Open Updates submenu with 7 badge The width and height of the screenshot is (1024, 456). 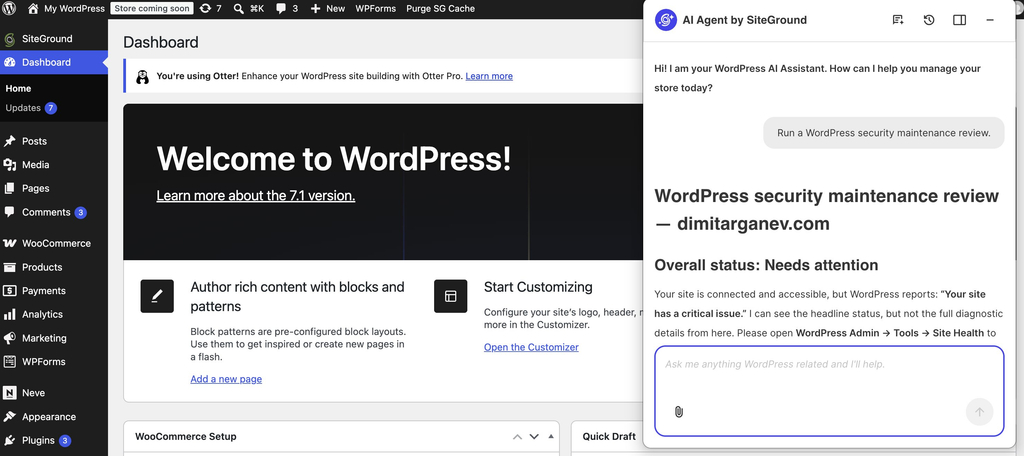31,108
